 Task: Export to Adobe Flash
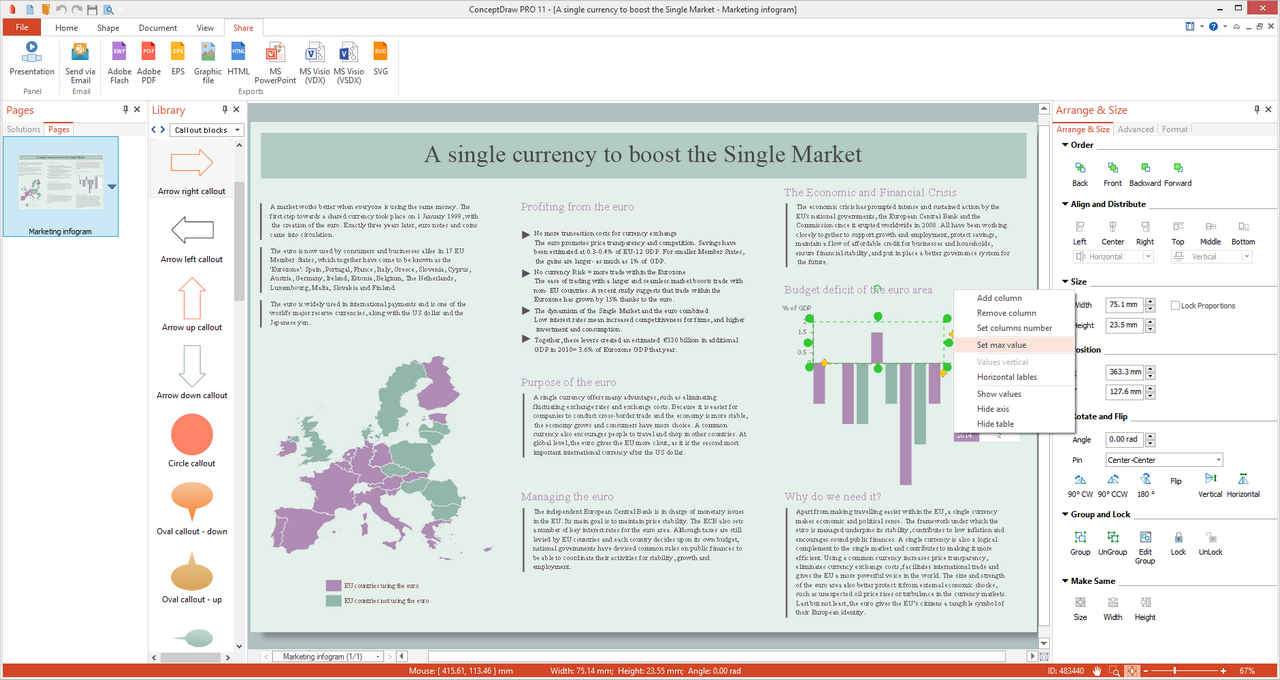119,61
